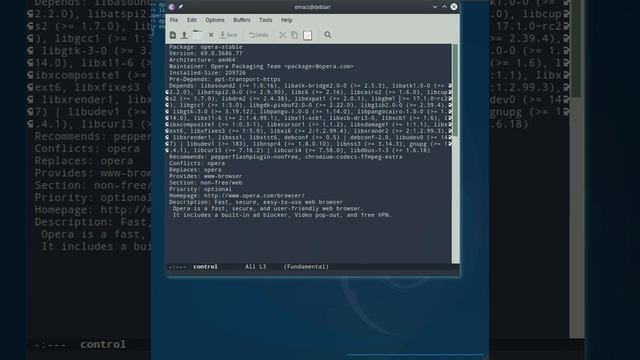Close the emacs@debian window
This screenshot has width=640, height=360.
454,7
